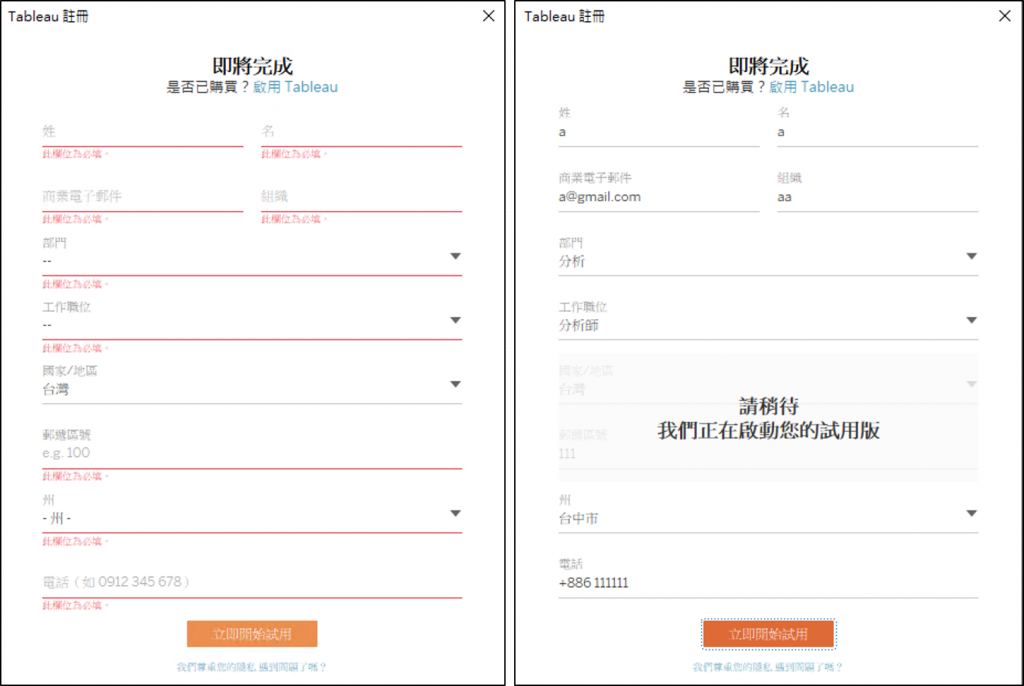Image resolution: width=1024 pixels, height=686 pixels.
Task: Close the left Tableau registration window
Action: click(488, 16)
